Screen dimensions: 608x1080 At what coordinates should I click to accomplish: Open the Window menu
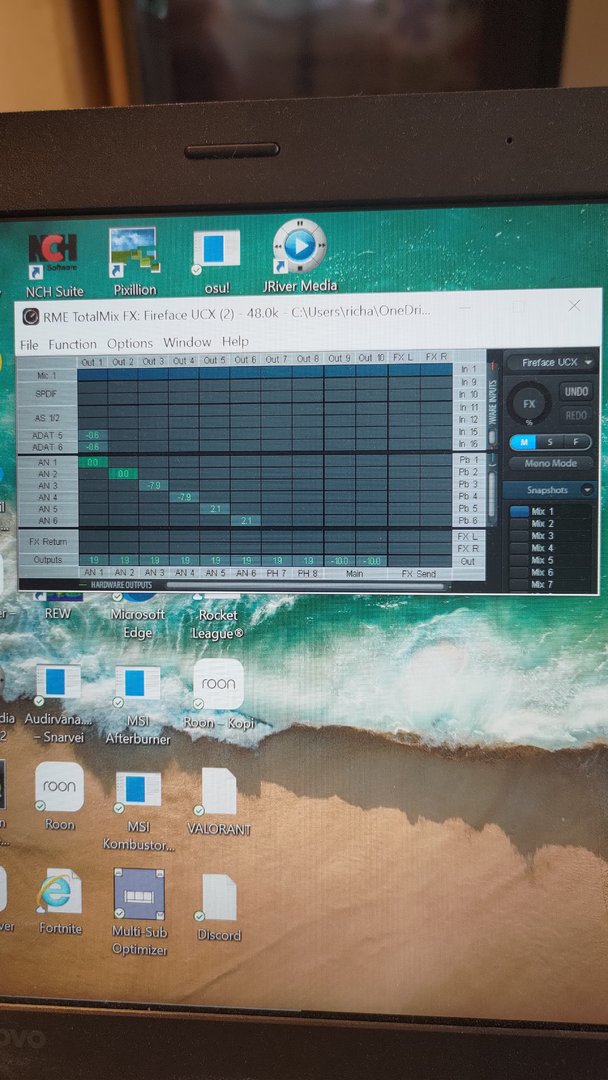[x=187, y=342]
